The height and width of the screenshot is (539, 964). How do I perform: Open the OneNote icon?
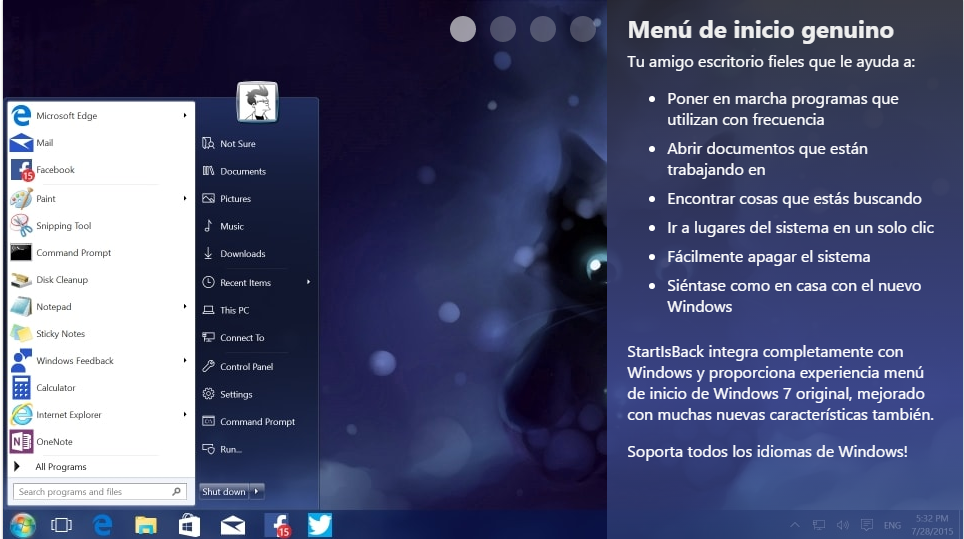pos(21,442)
